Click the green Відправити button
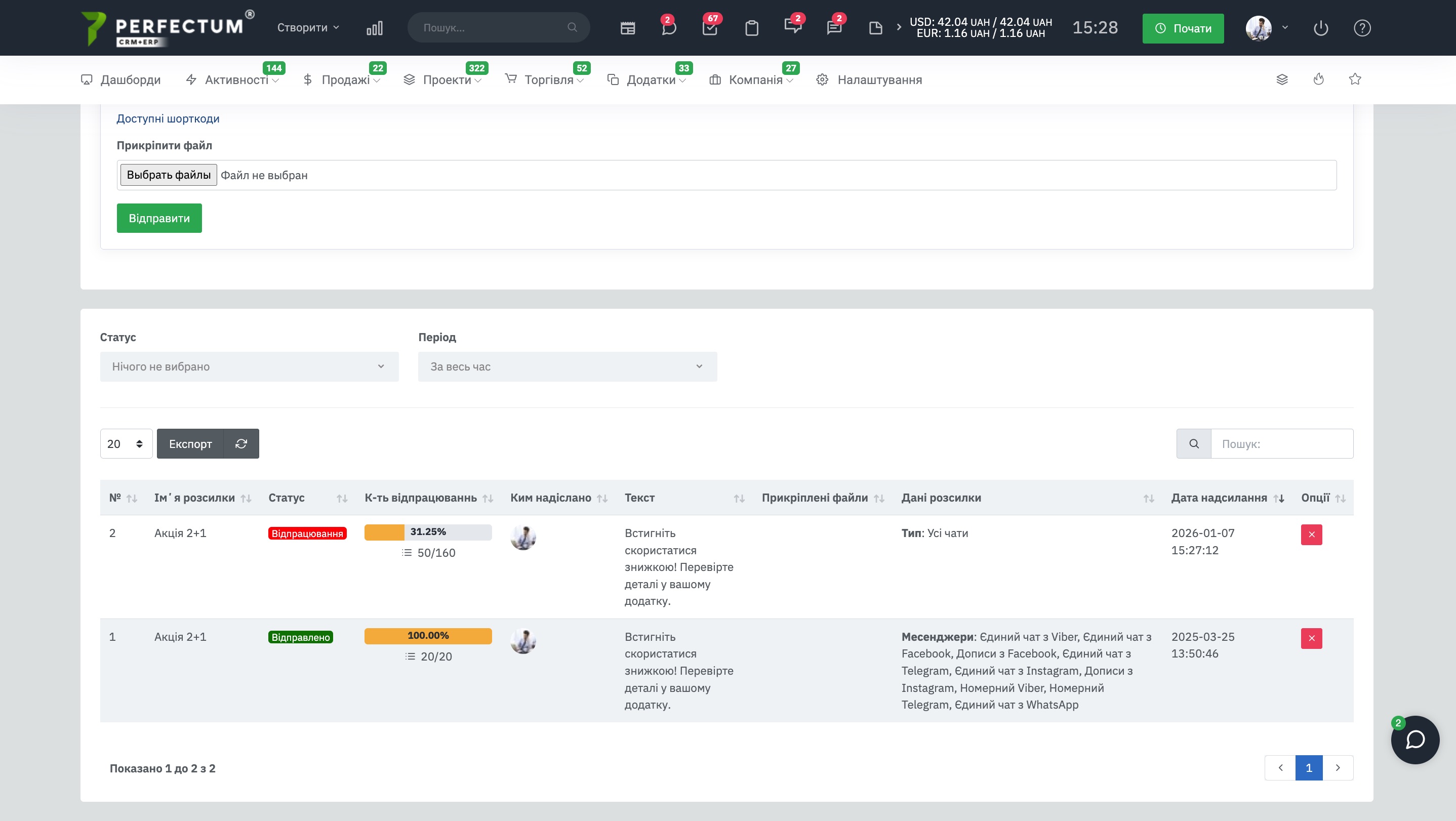 click(159, 218)
